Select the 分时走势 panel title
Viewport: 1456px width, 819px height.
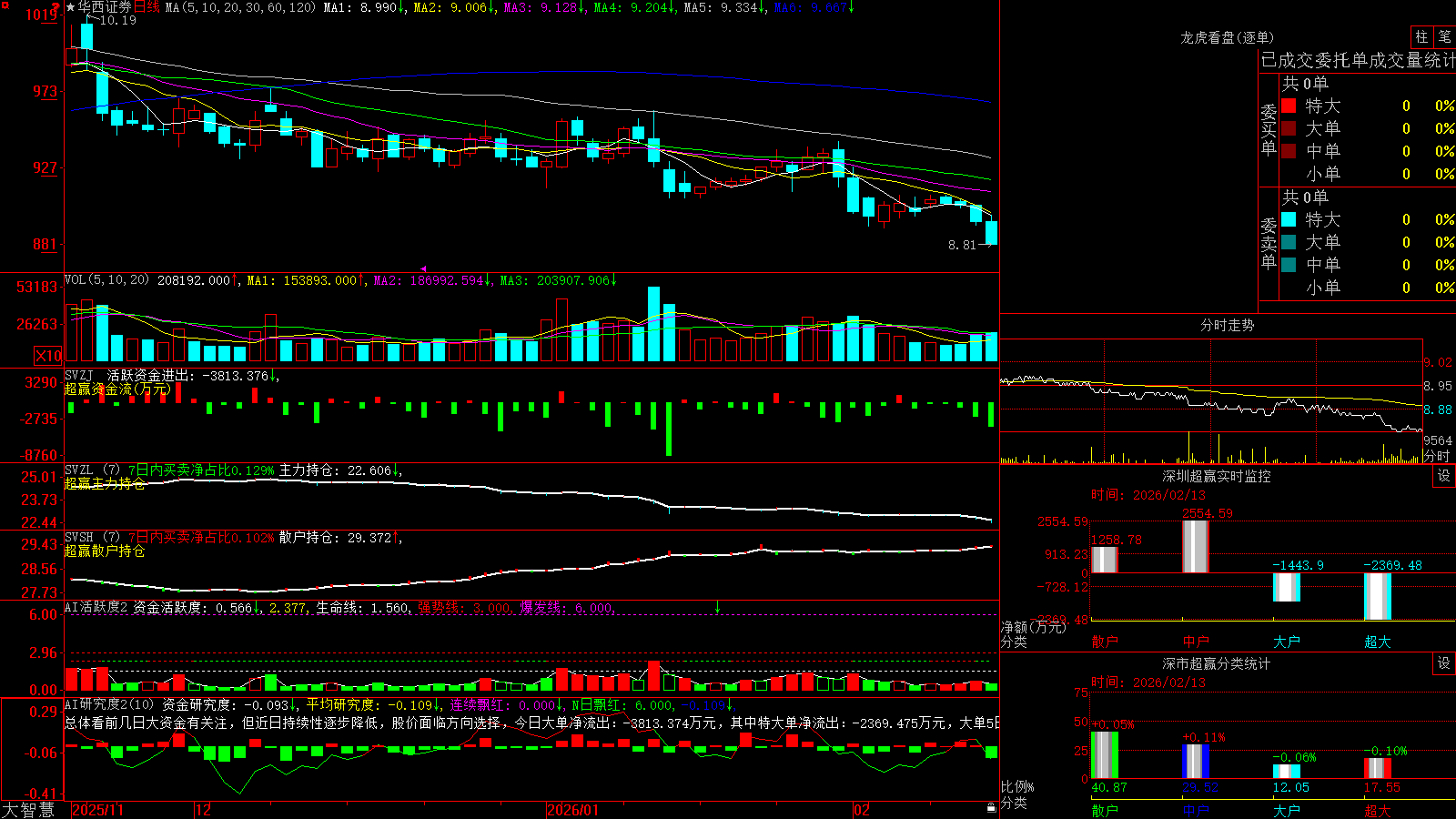click(x=1227, y=325)
